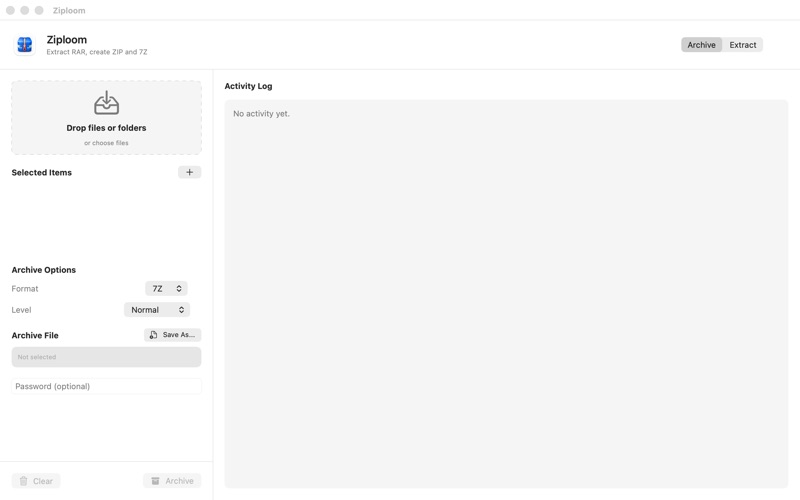This screenshot has width=800, height=500.
Task: Click the inbox tray drop icon
Action: click(106, 103)
